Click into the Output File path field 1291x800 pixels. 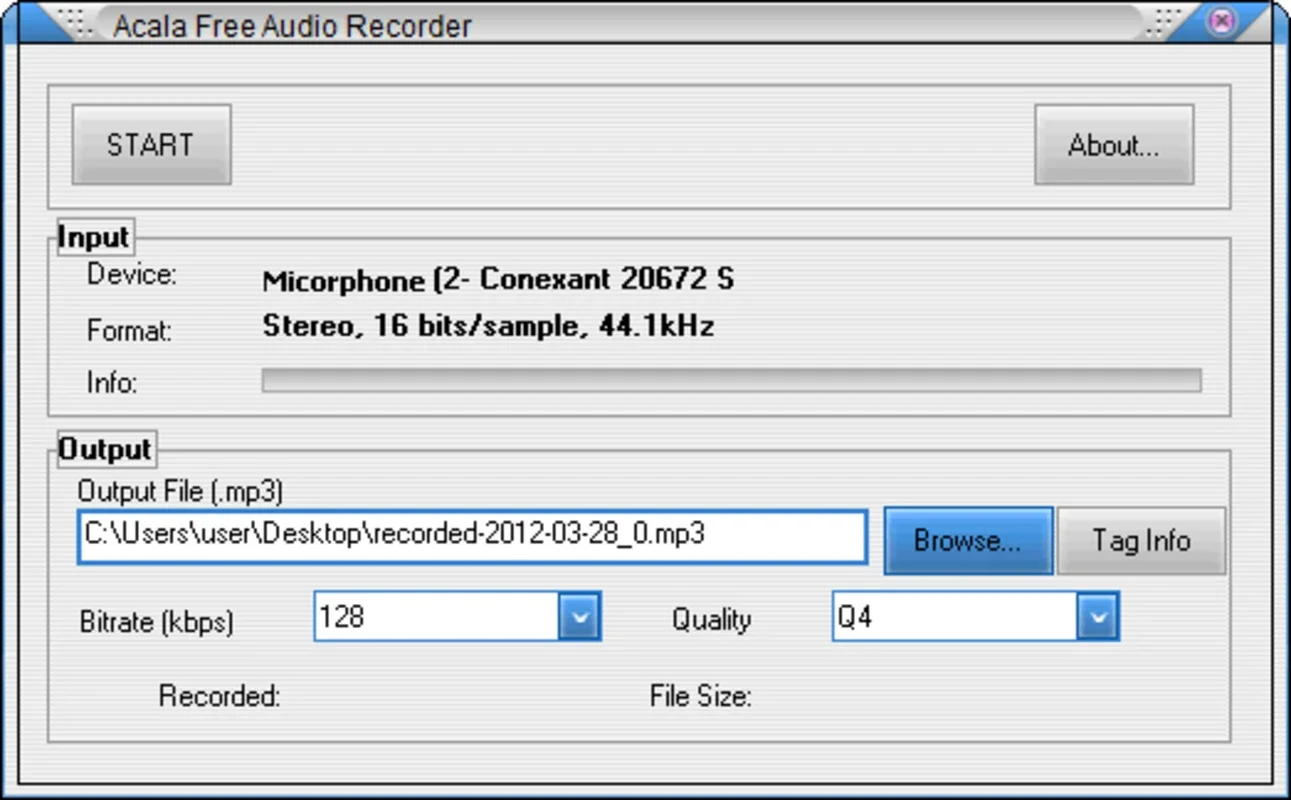click(472, 536)
